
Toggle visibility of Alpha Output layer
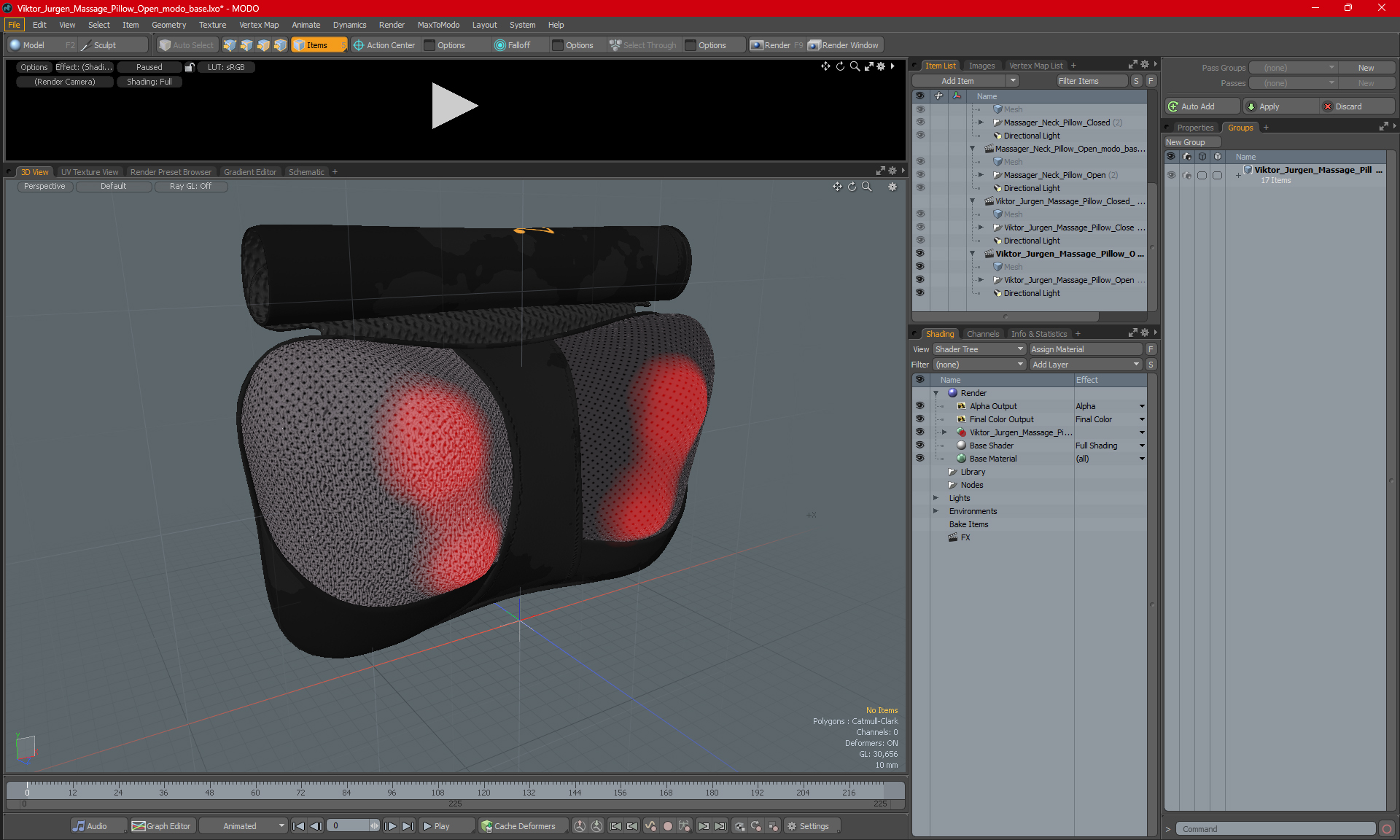(920, 406)
